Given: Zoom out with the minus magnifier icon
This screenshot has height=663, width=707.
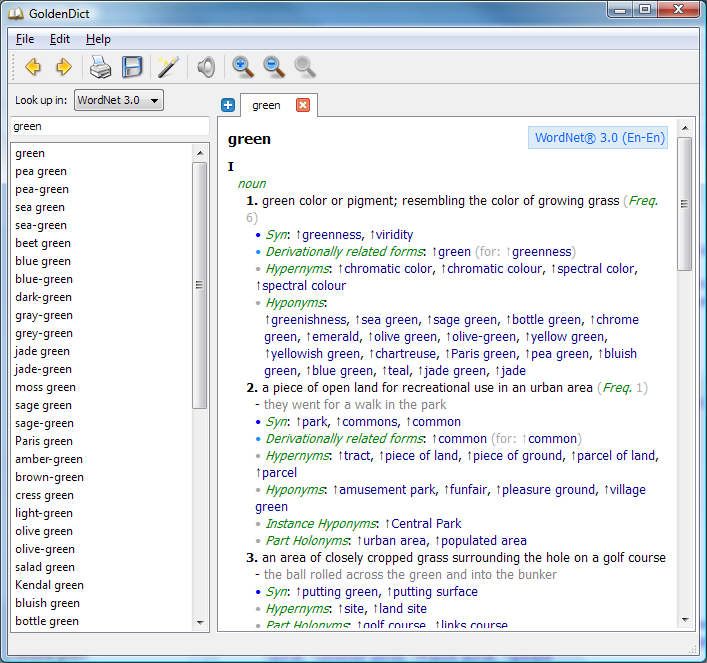Looking at the screenshot, I should [x=273, y=67].
